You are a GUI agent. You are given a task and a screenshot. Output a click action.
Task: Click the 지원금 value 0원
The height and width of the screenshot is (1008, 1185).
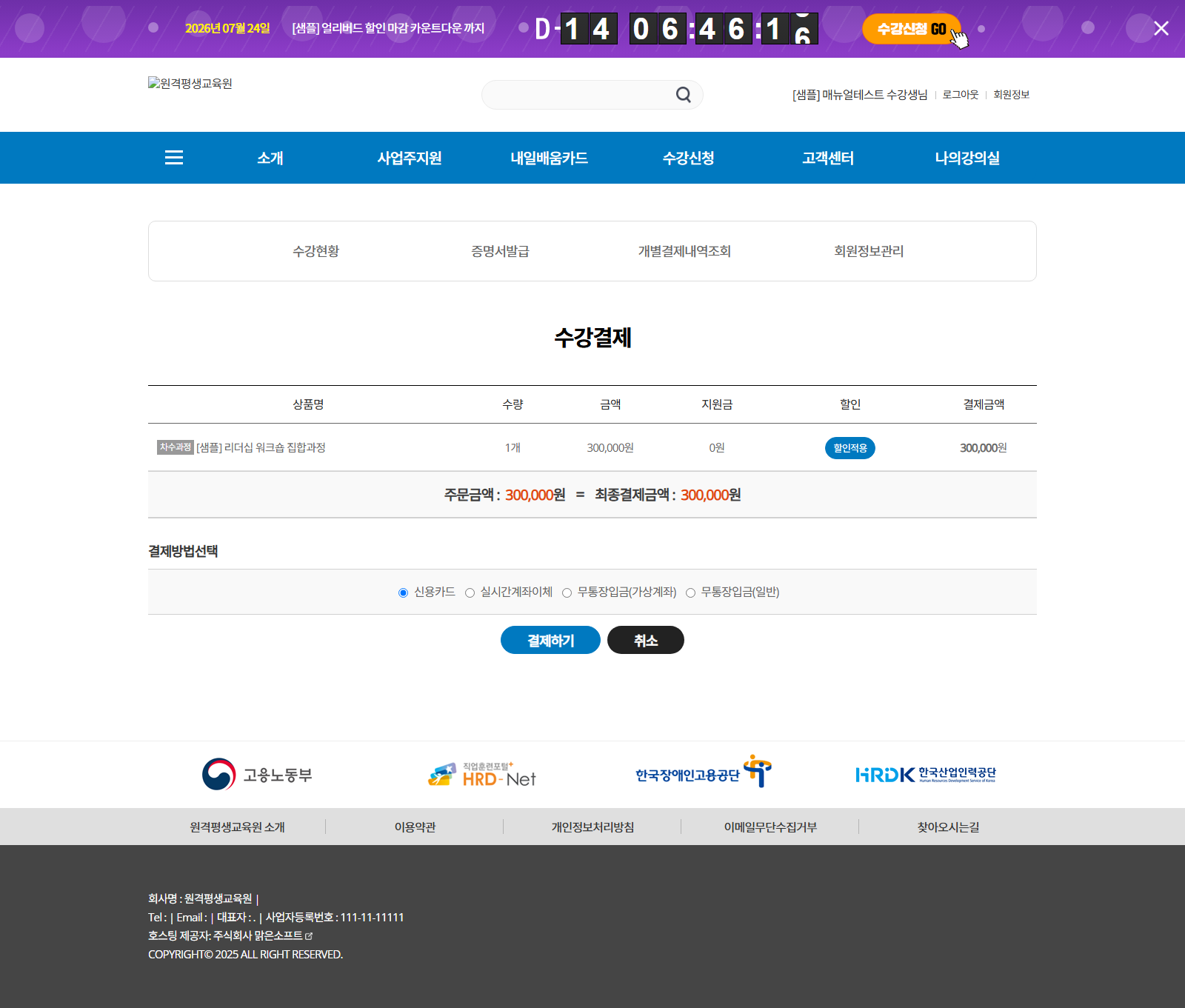[x=717, y=448]
